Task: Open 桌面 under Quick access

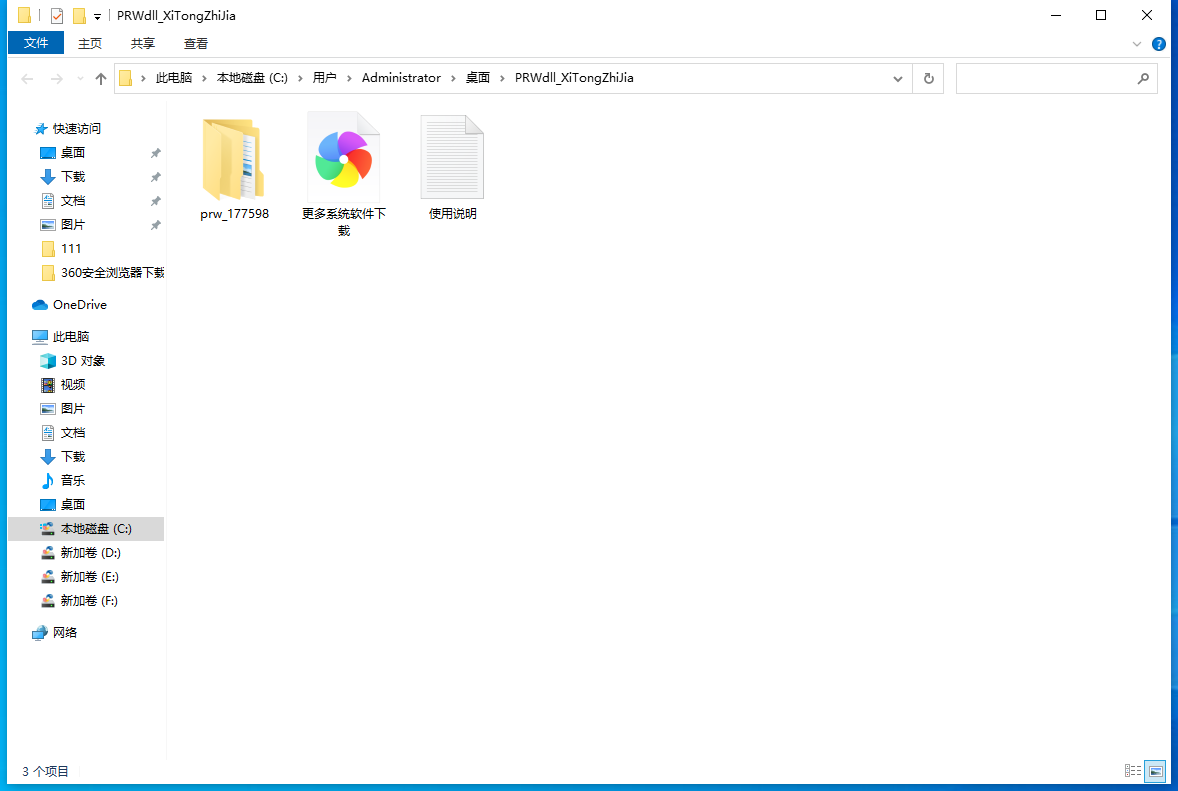Action: (x=73, y=152)
